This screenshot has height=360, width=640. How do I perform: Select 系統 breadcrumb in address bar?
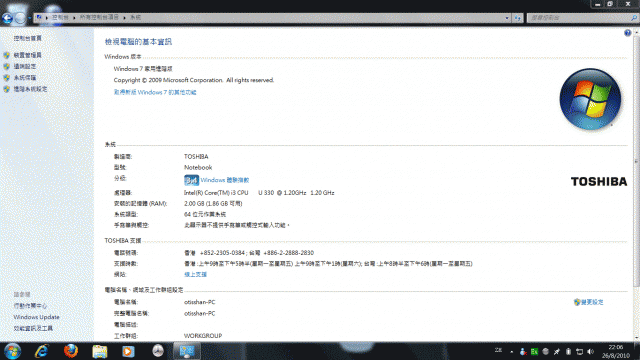click(x=135, y=18)
